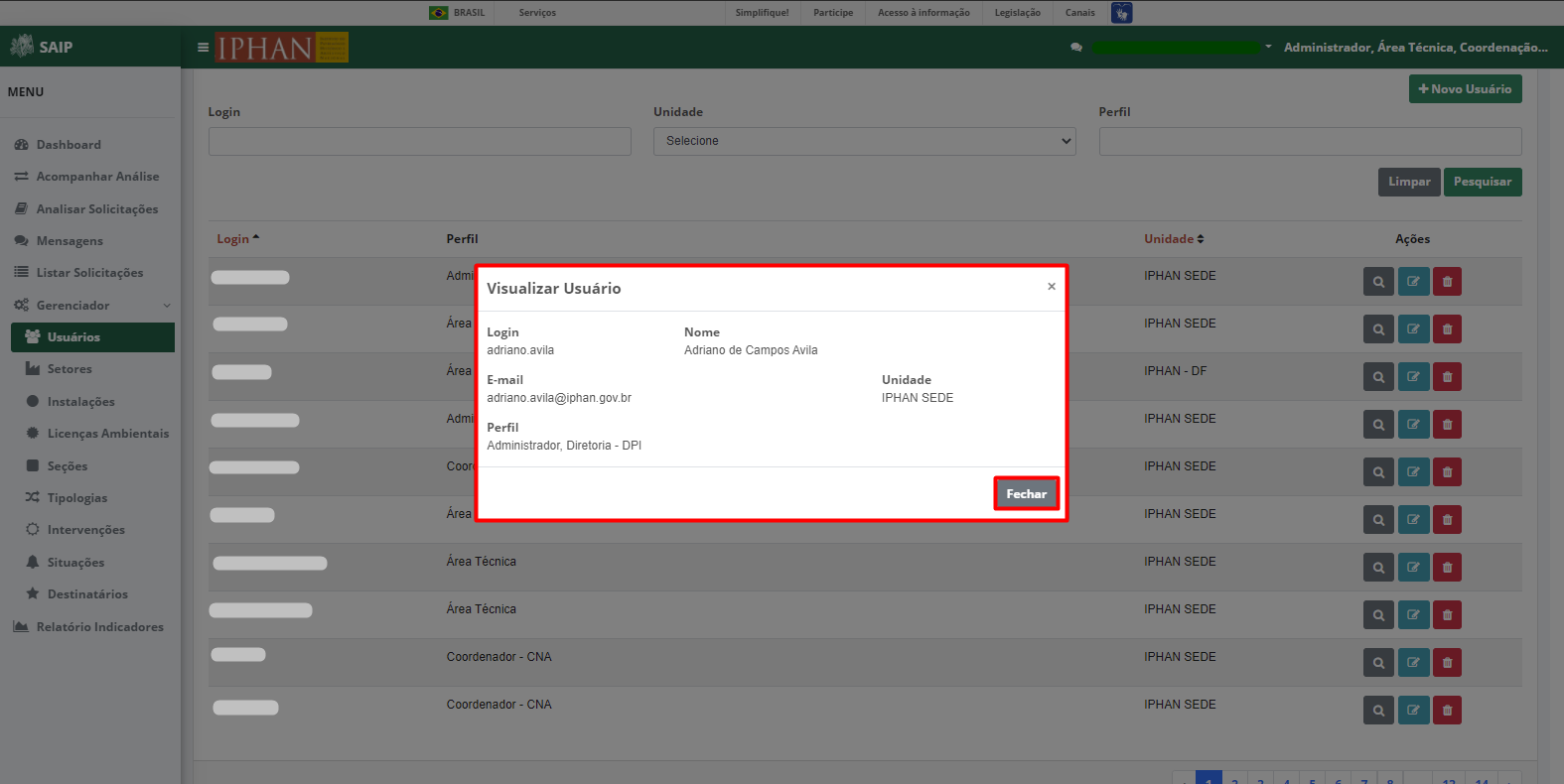Delete the user in the last Coordenador - CNA row
Image resolution: width=1564 pixels, height=784 pixels.
[1447, 711]
